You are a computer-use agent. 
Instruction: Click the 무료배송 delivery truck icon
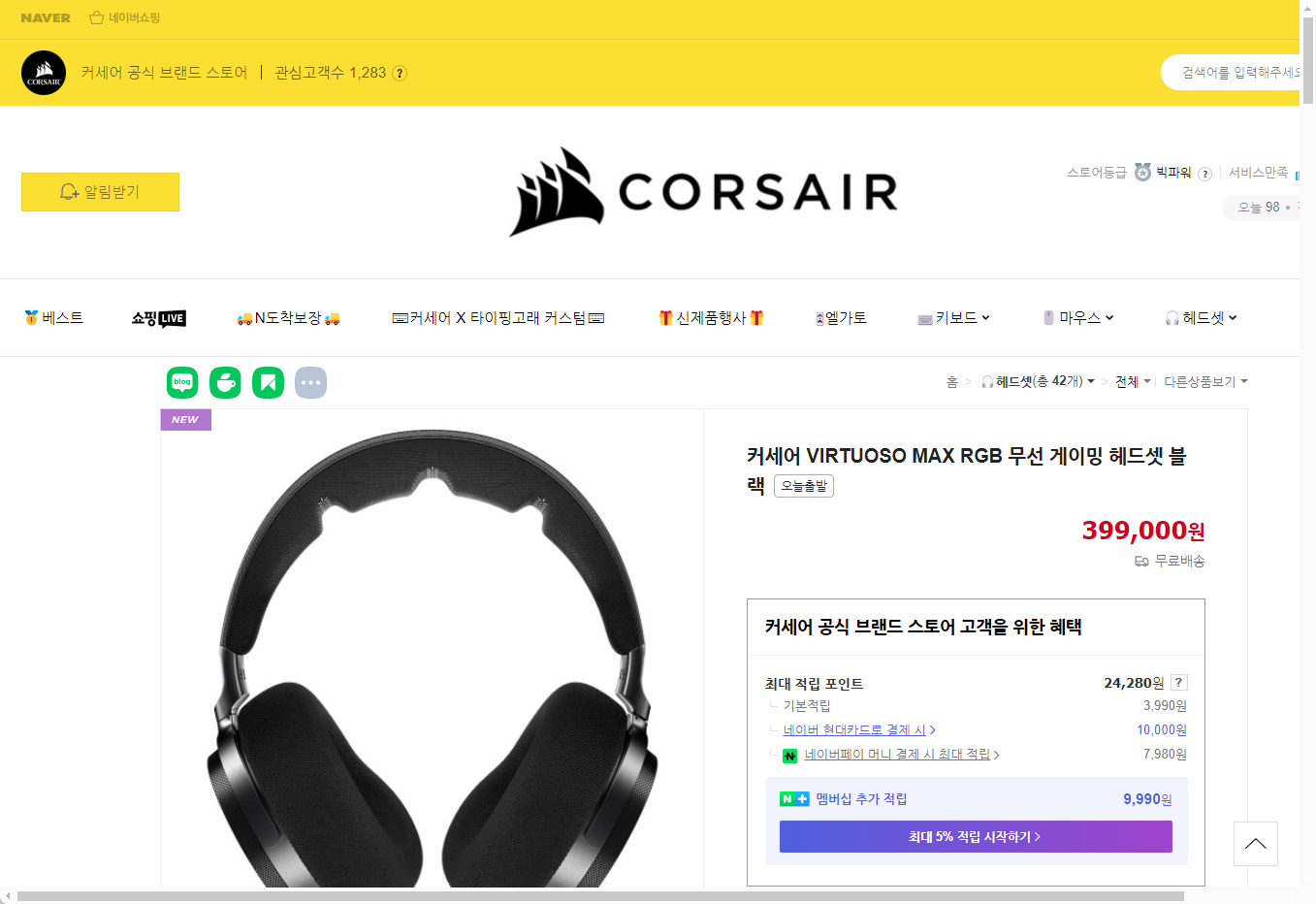coord(1141,562)
